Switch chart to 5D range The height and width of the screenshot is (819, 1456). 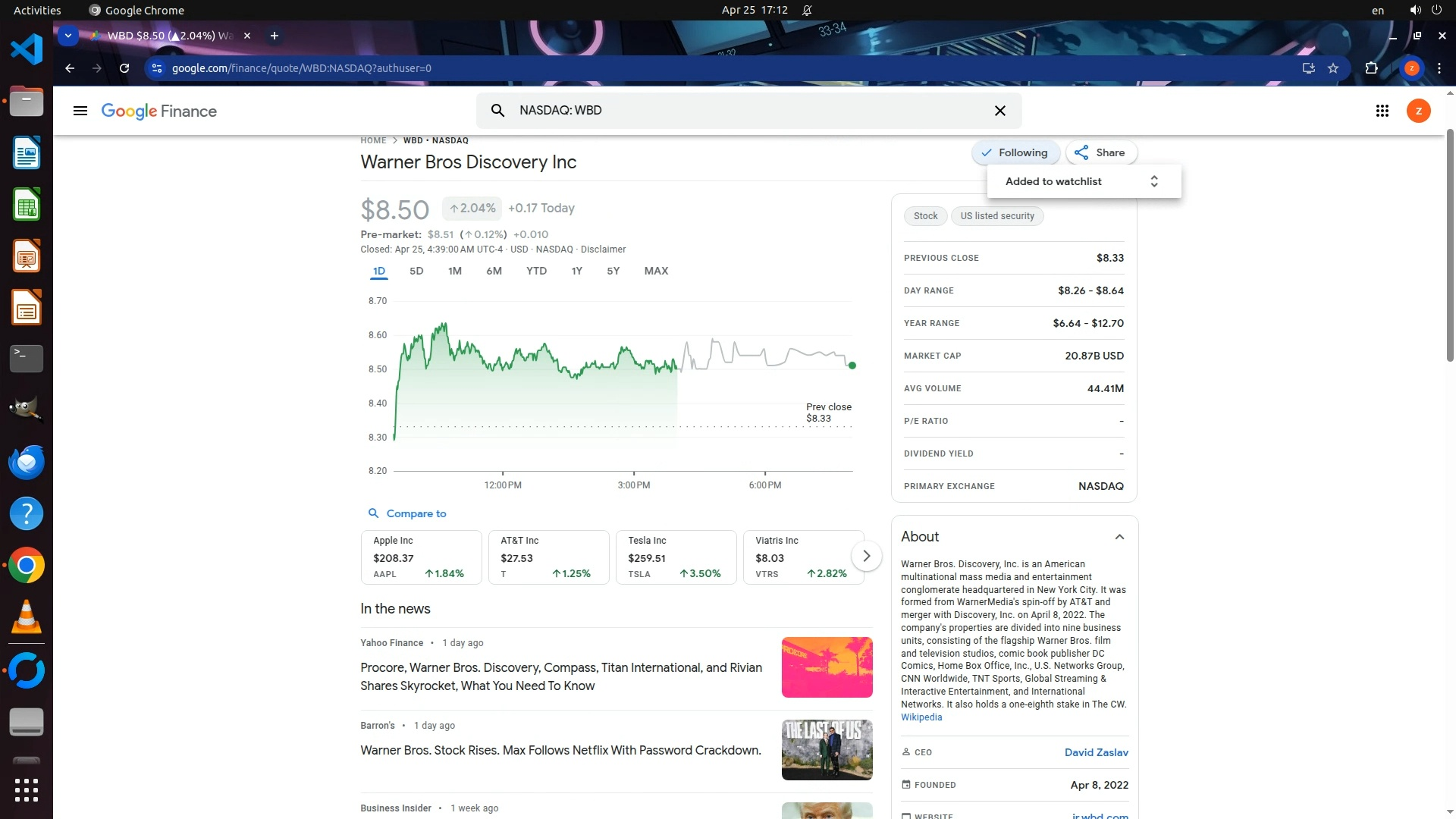(x=416, y=271)
